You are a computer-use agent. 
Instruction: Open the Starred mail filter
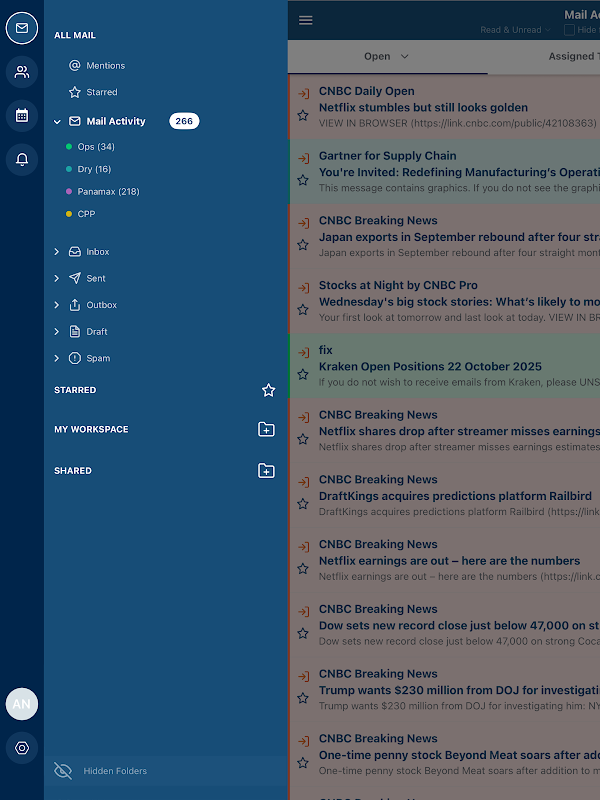coord(102,92)
